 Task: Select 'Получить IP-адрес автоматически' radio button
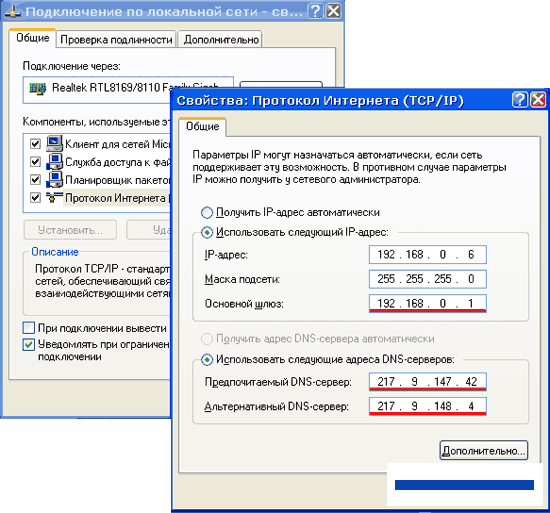pyautogui.click(x=207, y=212)
